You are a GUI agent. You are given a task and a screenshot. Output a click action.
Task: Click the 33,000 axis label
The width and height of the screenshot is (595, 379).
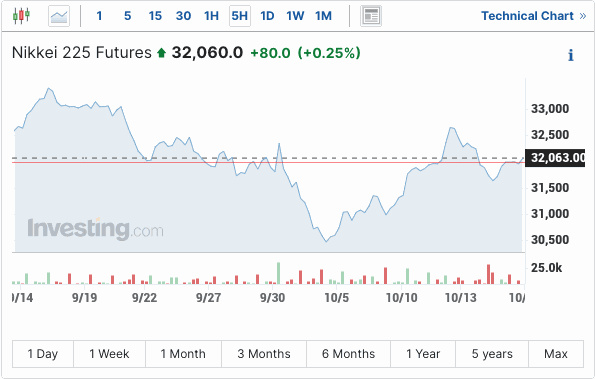[x=550, y=109]
